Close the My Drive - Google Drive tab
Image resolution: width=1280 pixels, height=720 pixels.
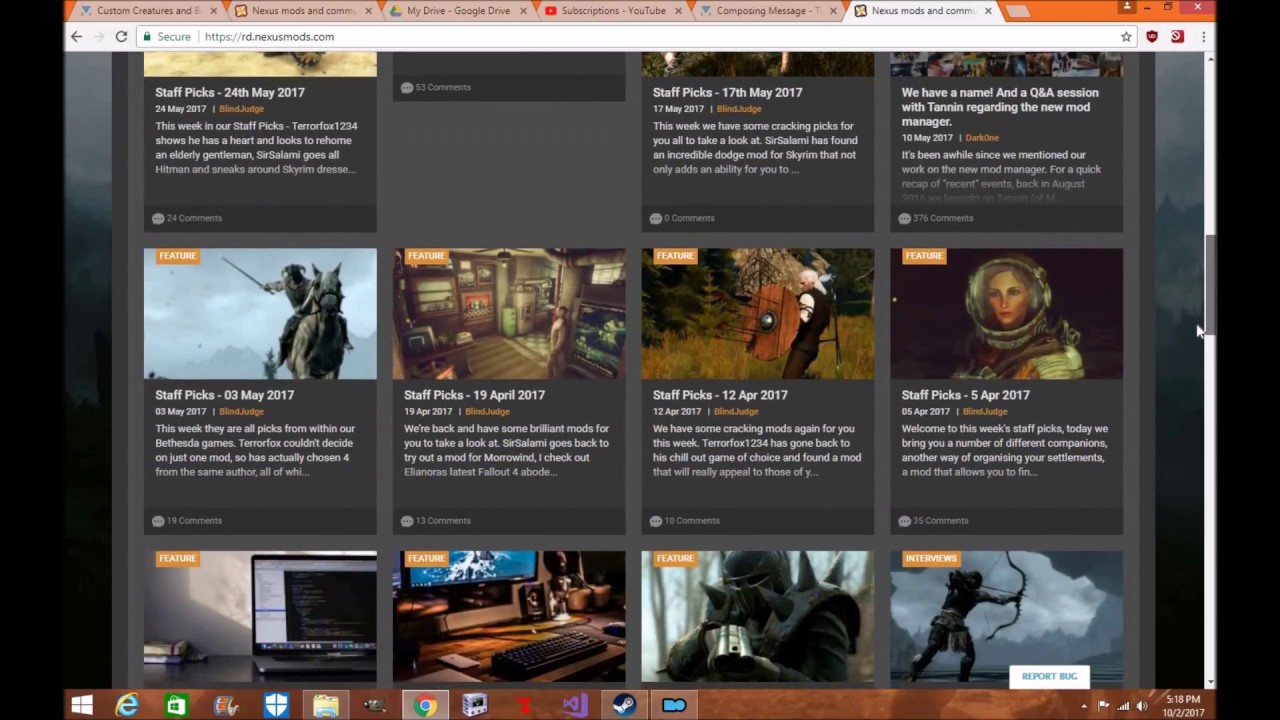point(524,11)
